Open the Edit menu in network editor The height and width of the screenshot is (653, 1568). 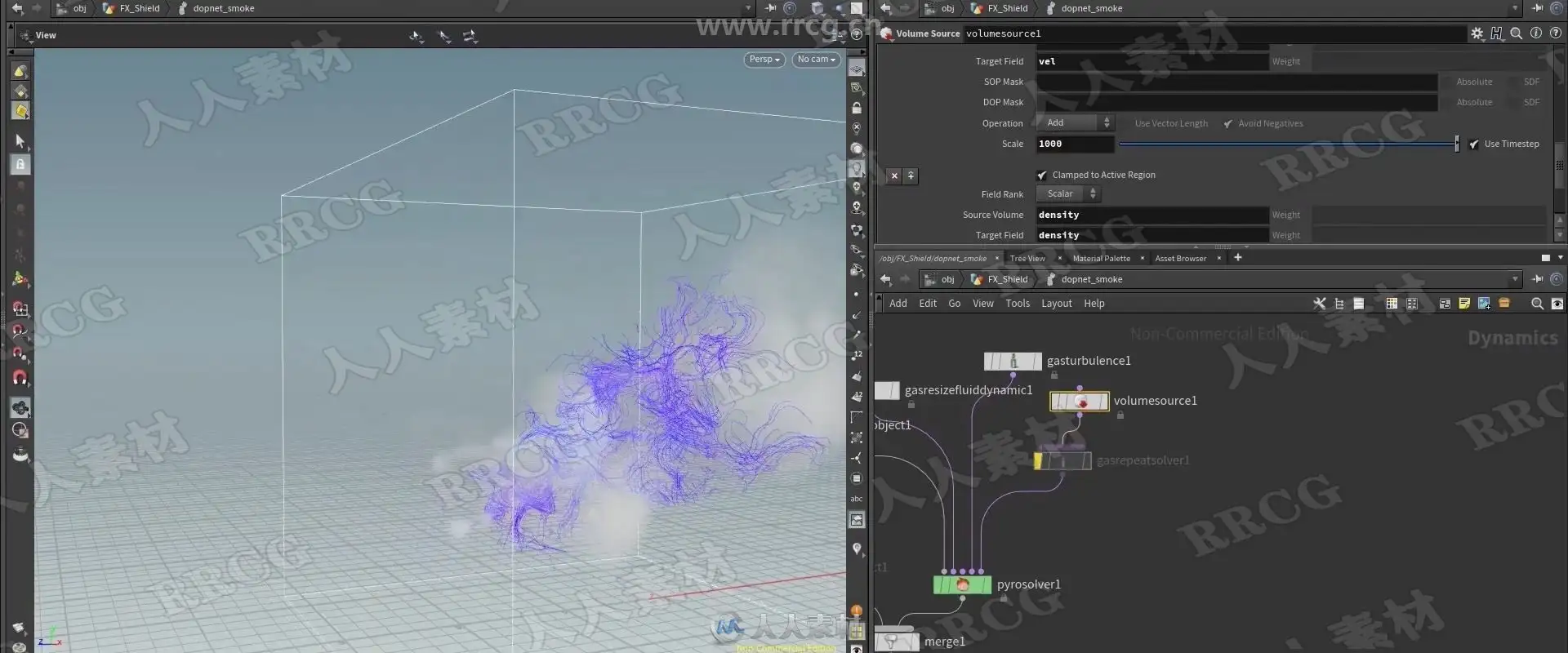928,304
